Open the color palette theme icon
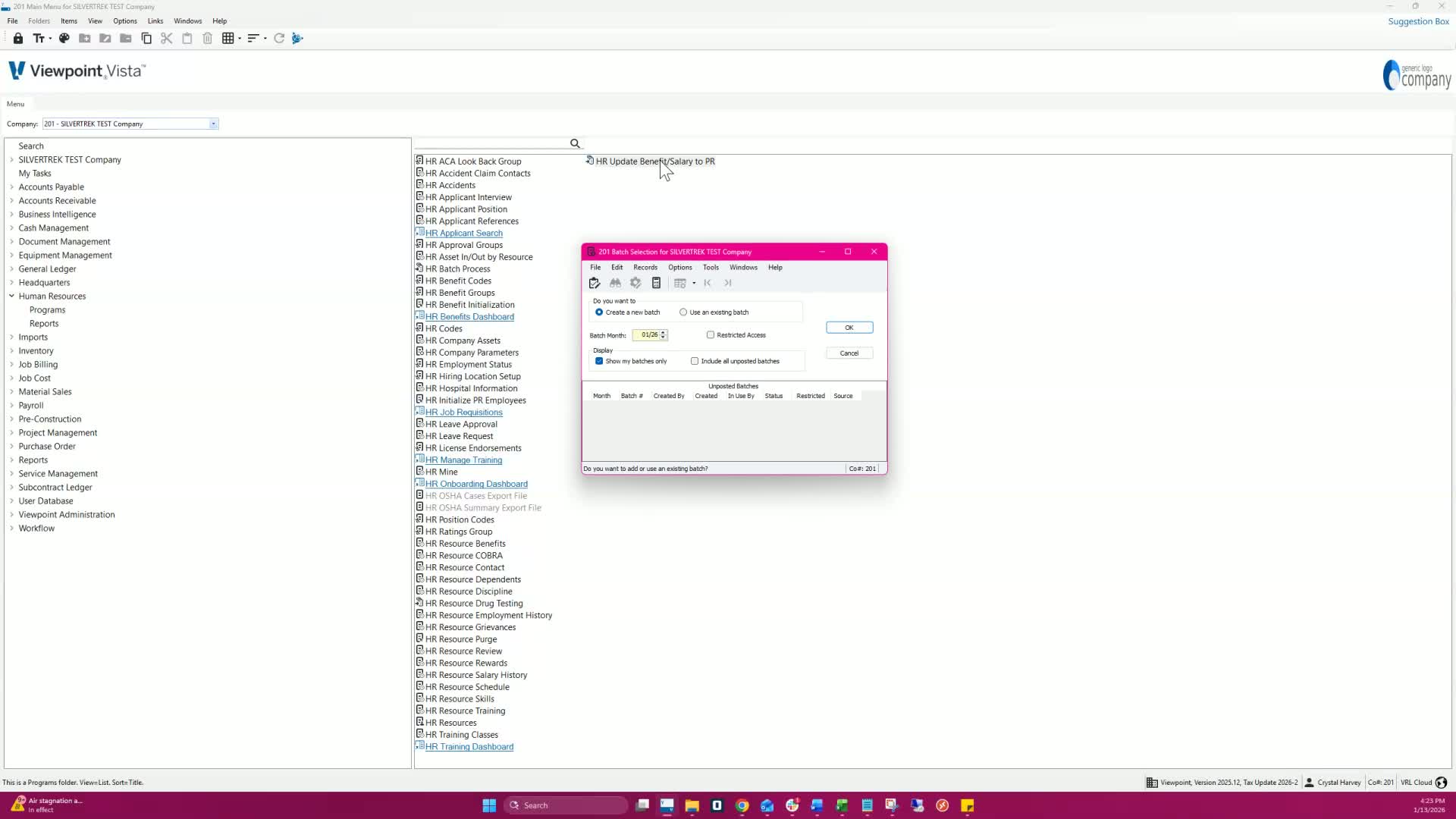 [64, 39]
